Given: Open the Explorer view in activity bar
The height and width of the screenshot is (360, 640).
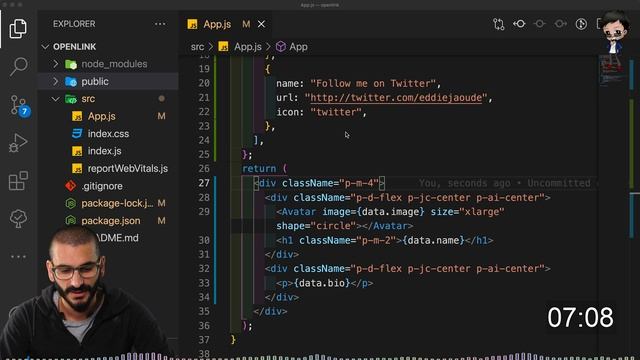Looking at the screenshot, I should tap(18, 28).
